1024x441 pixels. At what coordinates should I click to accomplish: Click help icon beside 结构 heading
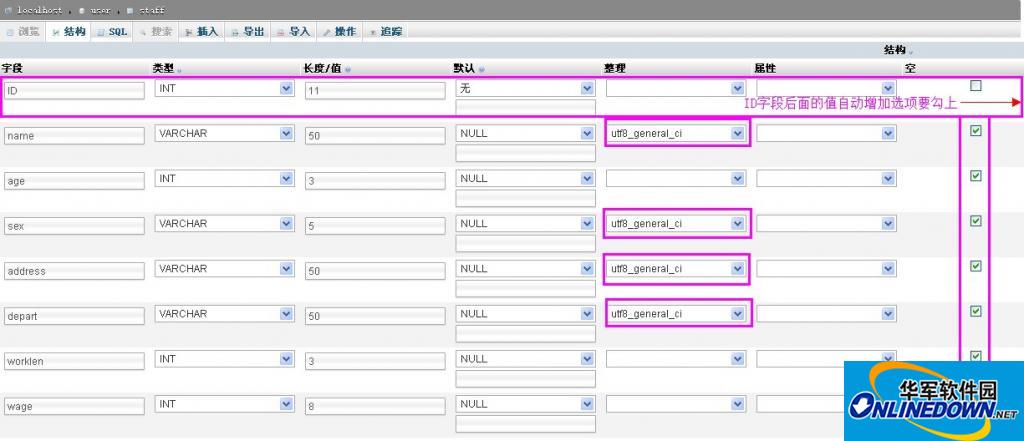[x=910, y=51]
